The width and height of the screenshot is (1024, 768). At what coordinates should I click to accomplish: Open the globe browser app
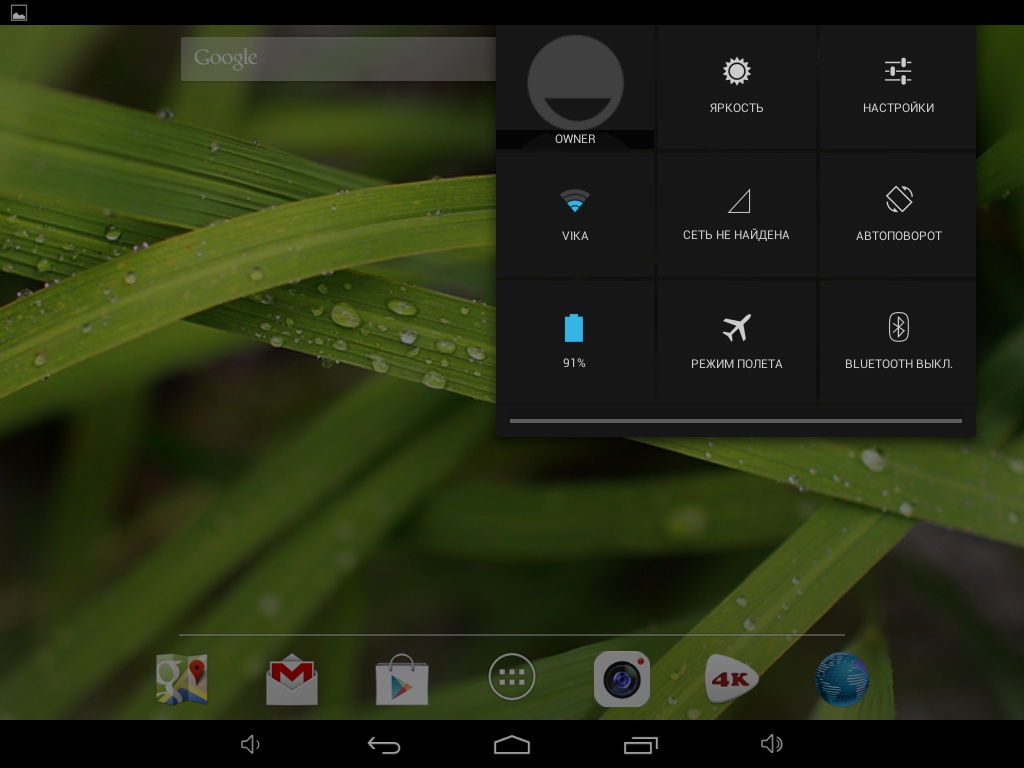click(x=841, y=679)
